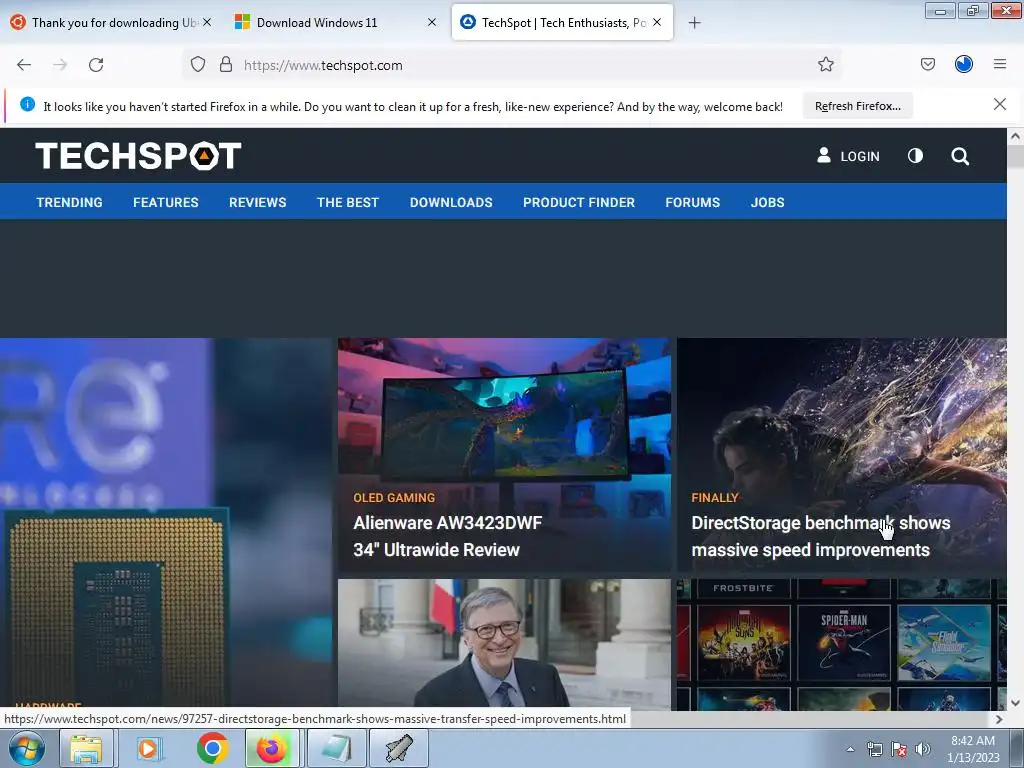Open the tracking protection shield icon
The width and height of the screenshot is (1024, 768).
[x=198, y=65]
